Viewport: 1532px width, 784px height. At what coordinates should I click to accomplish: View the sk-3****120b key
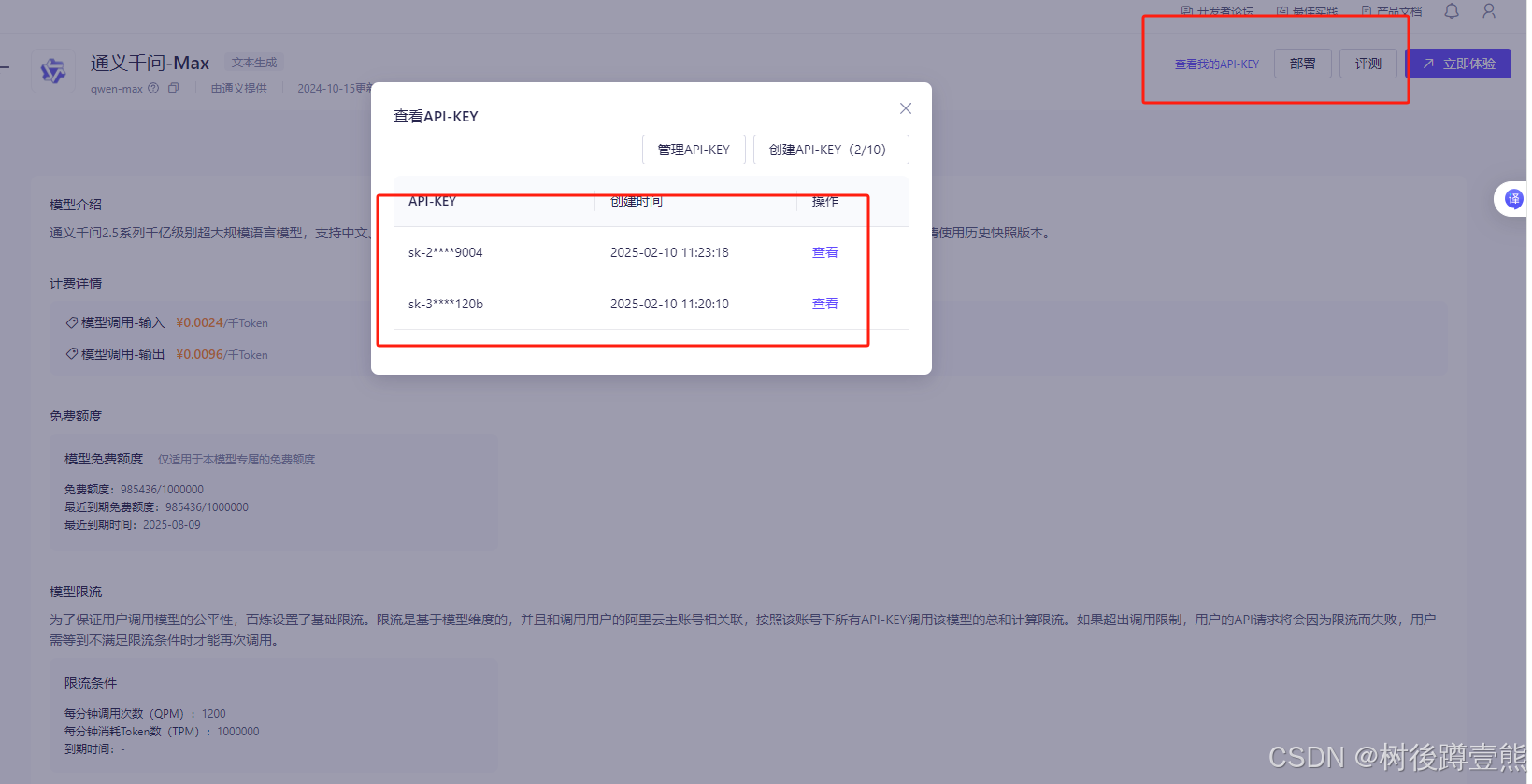(824, 304)
